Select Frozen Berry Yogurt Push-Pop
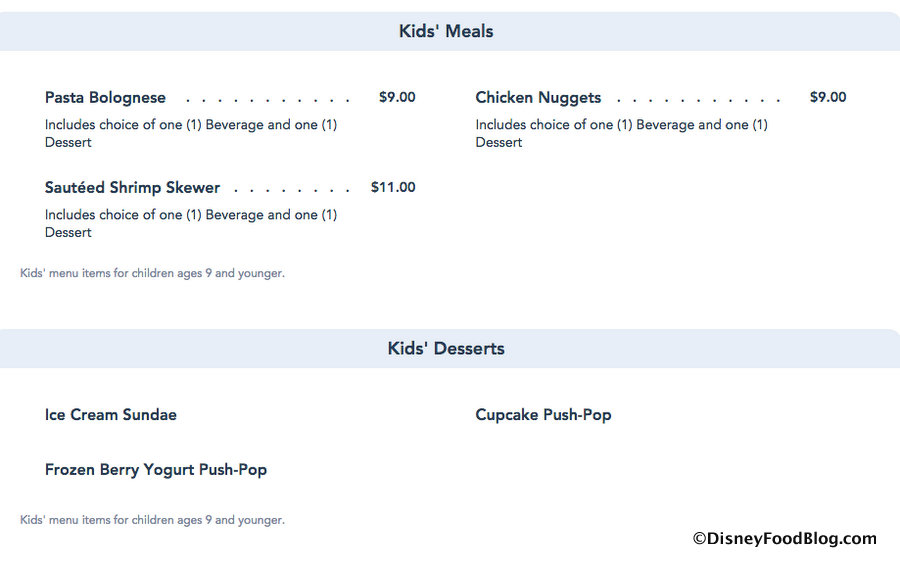 point(156,470)
